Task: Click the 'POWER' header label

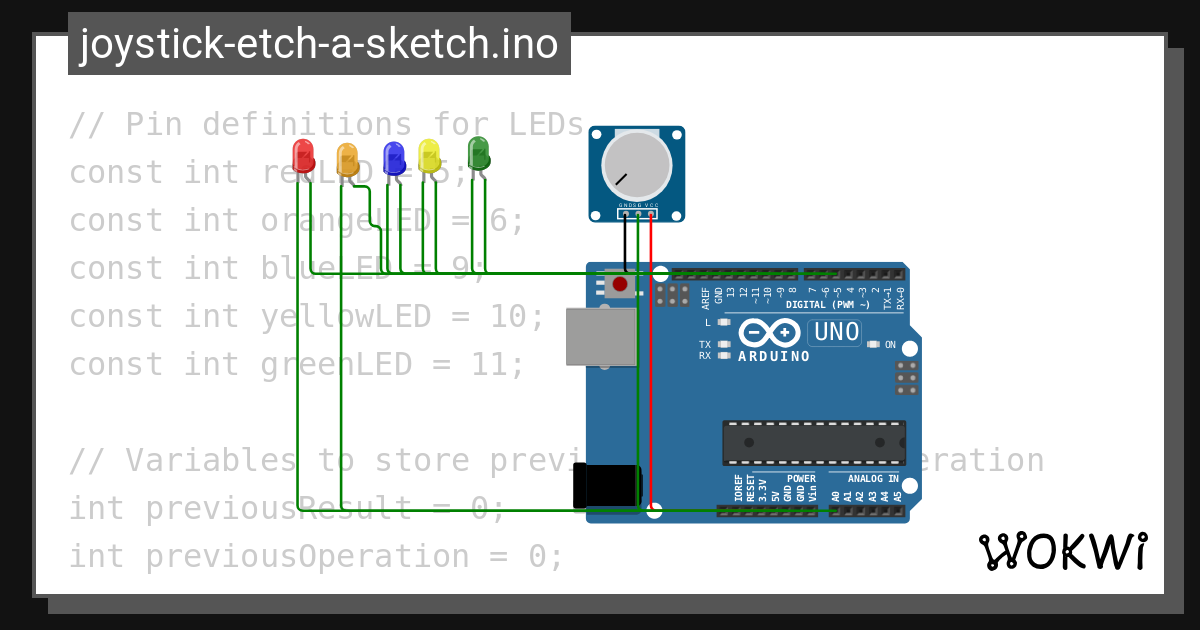Action: [x=801, y=478]
